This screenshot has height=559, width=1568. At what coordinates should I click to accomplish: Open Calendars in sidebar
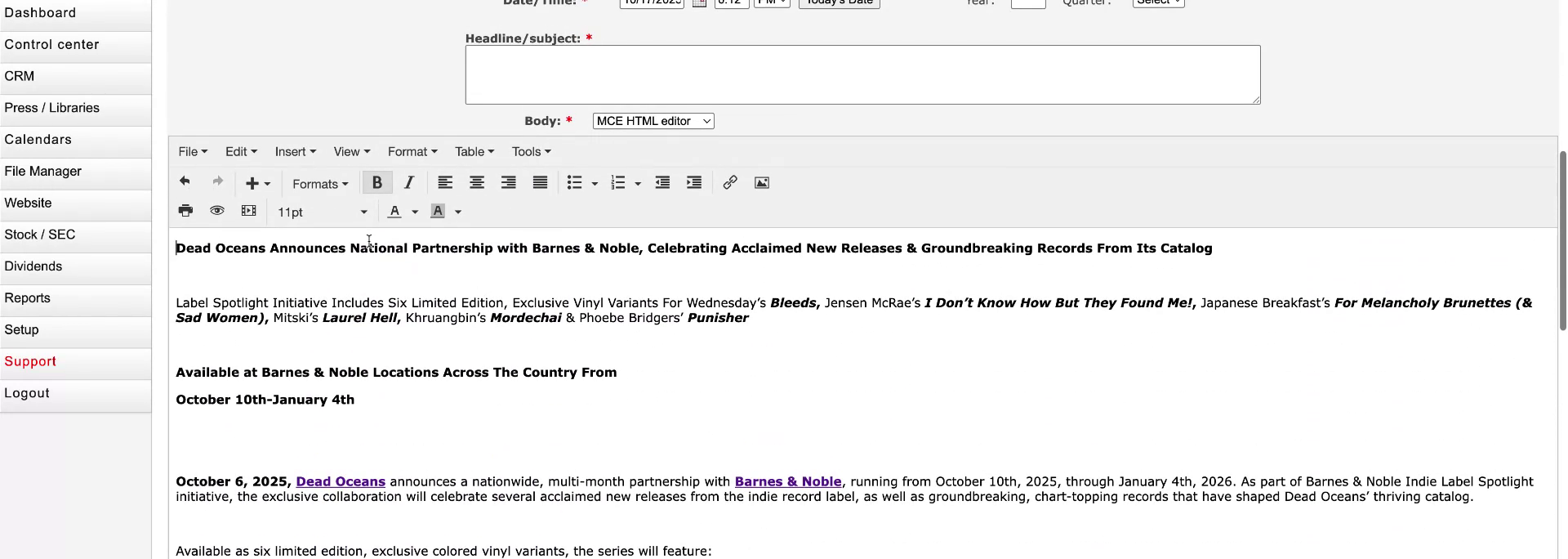(75, 140)
